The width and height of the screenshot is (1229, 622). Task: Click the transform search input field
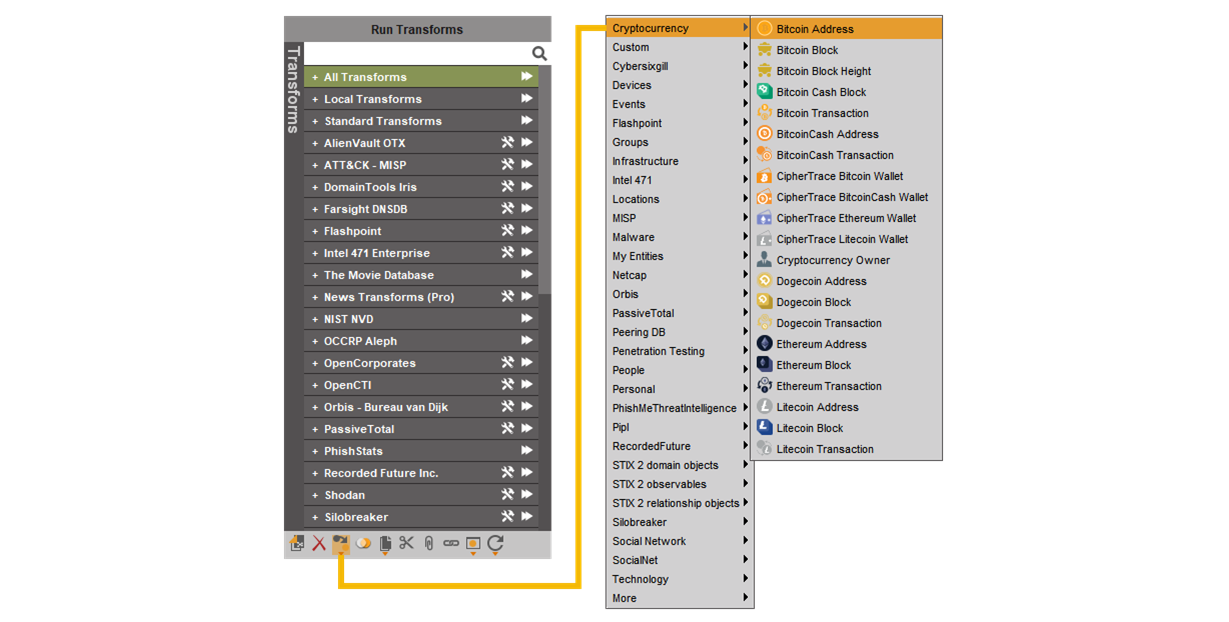[417, 54]
